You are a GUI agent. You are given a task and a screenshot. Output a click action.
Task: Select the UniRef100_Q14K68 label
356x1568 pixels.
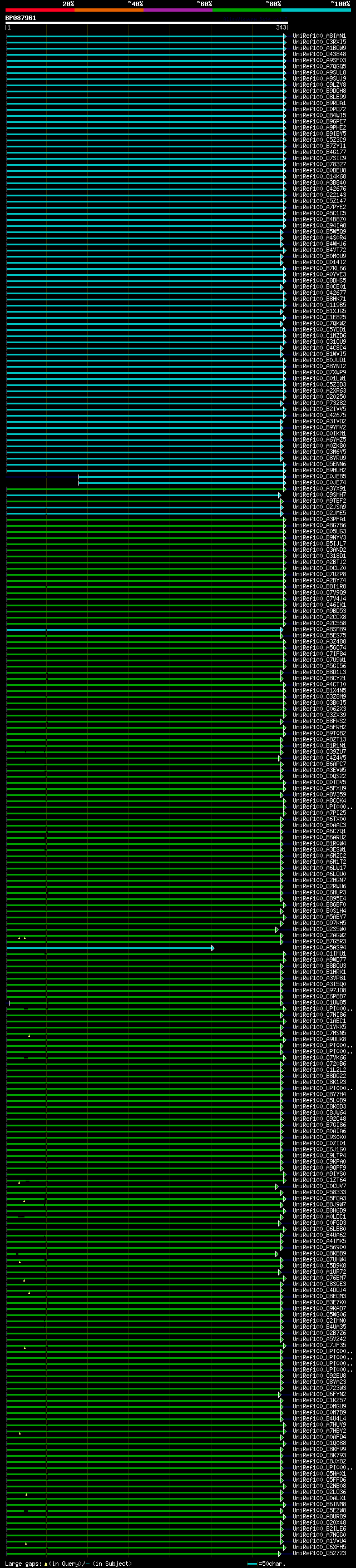319,176
